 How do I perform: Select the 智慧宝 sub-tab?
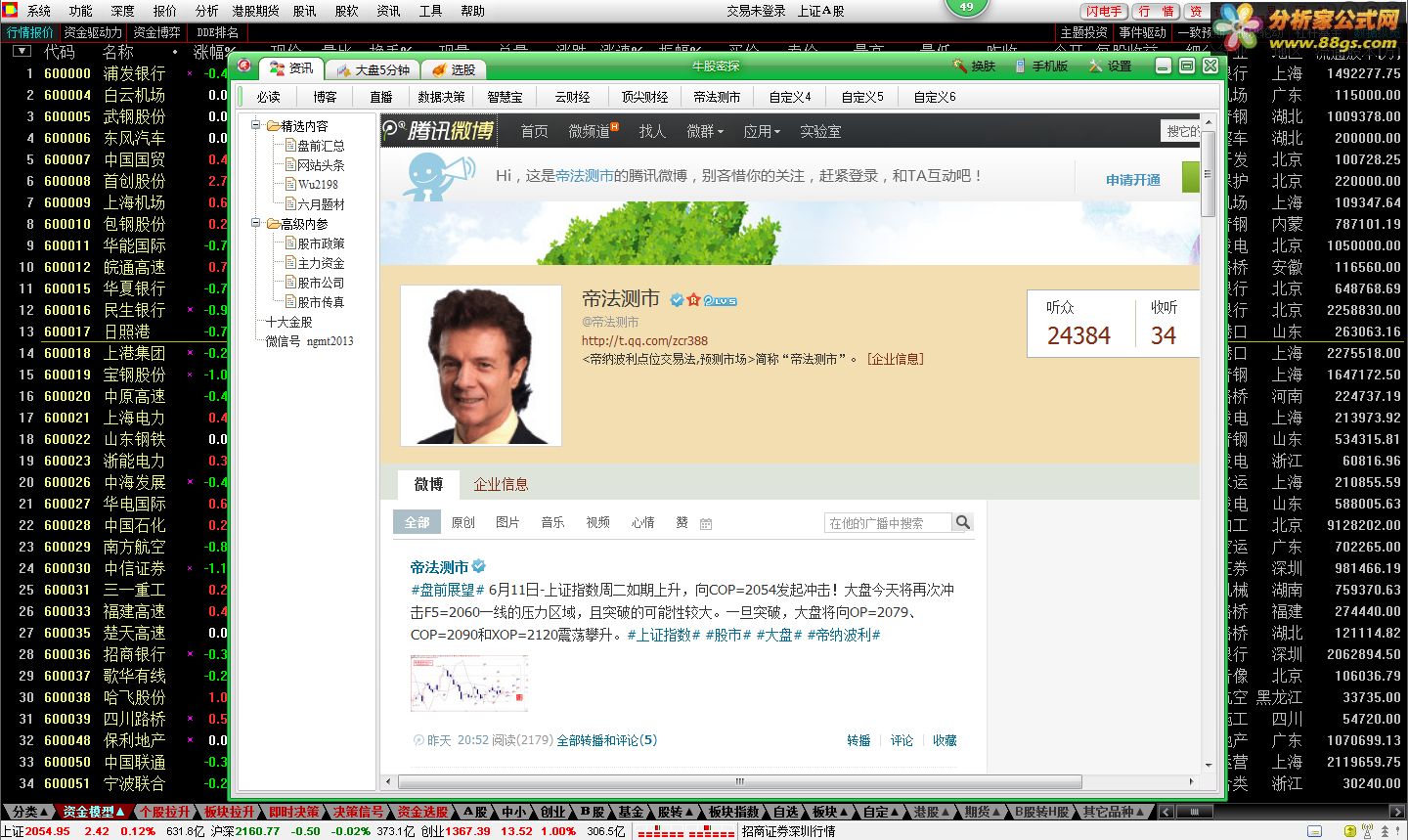[x=505, y=97]
